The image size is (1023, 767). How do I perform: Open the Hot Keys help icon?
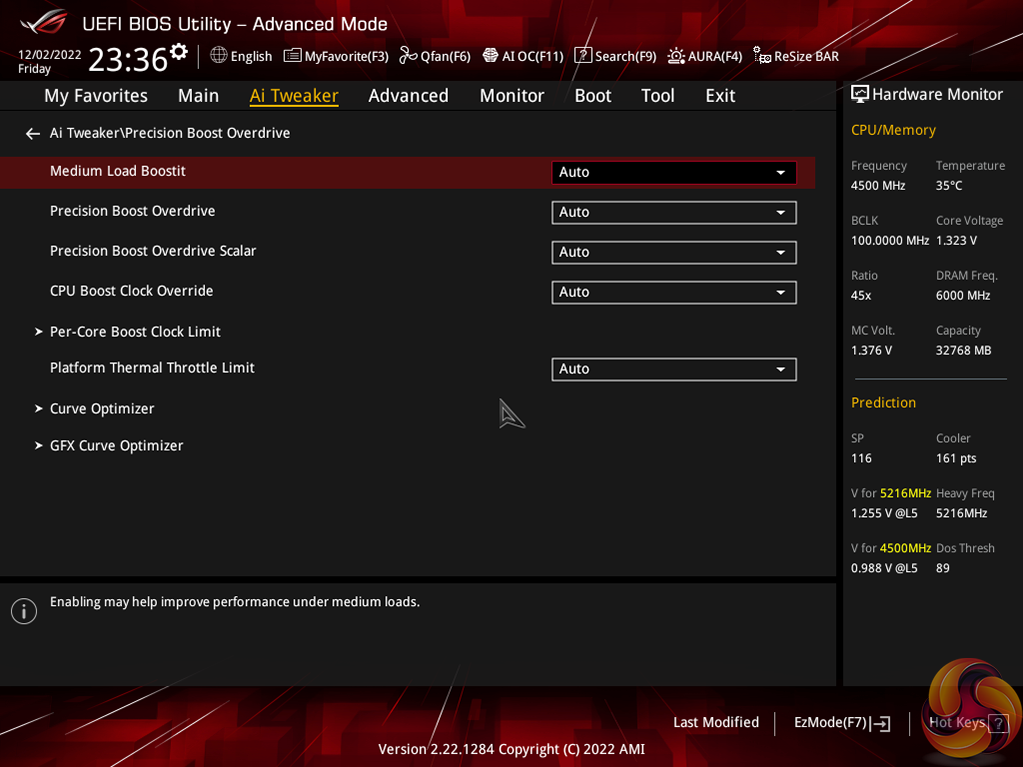[x=997, y=723]
